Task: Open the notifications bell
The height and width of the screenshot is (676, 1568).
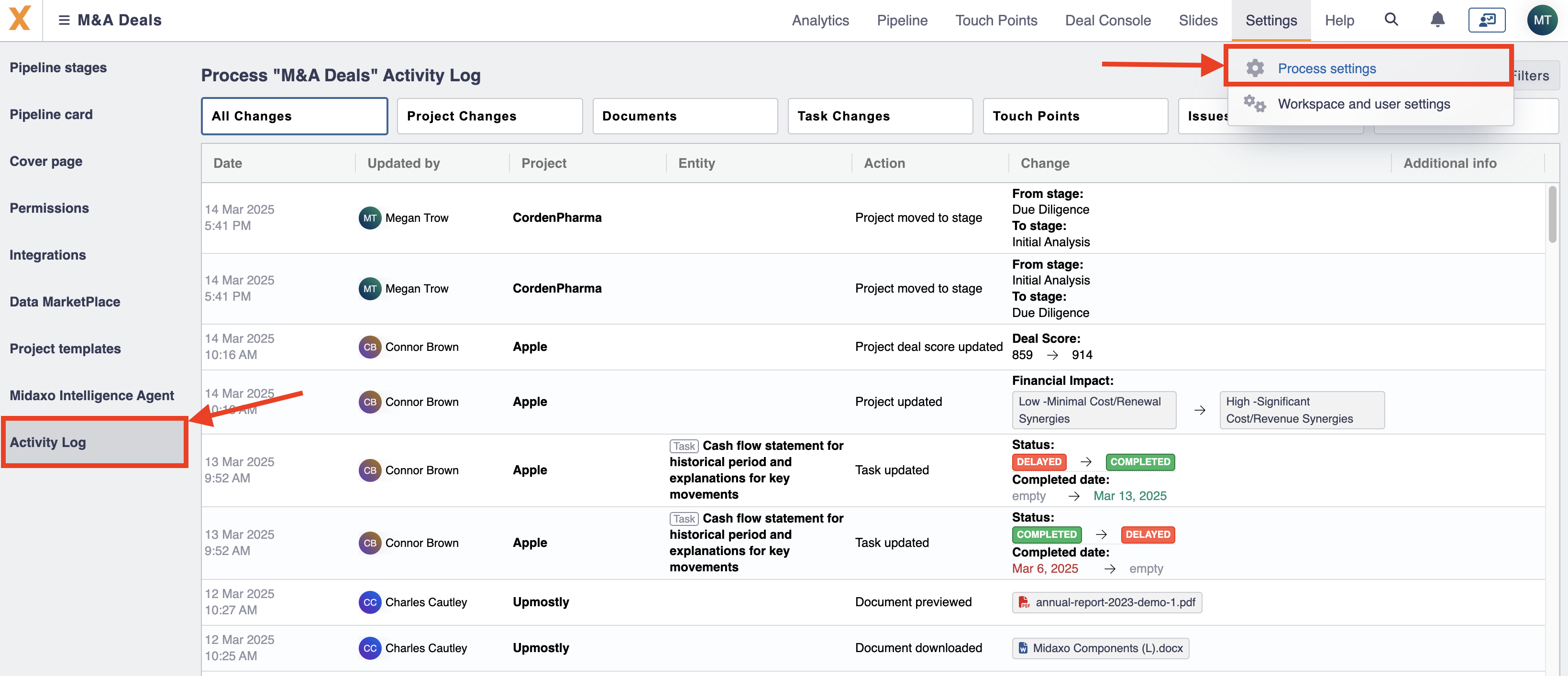Action: pos(1438,20)
